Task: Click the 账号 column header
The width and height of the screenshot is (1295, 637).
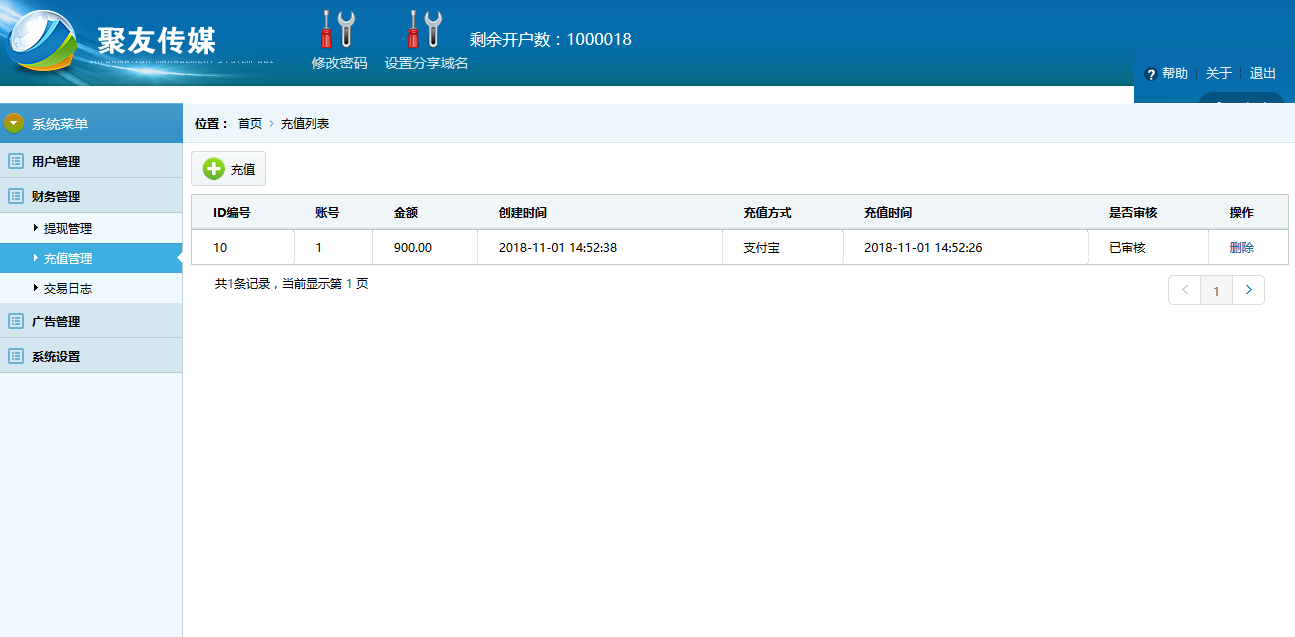Action: click(x=327, y=213)
